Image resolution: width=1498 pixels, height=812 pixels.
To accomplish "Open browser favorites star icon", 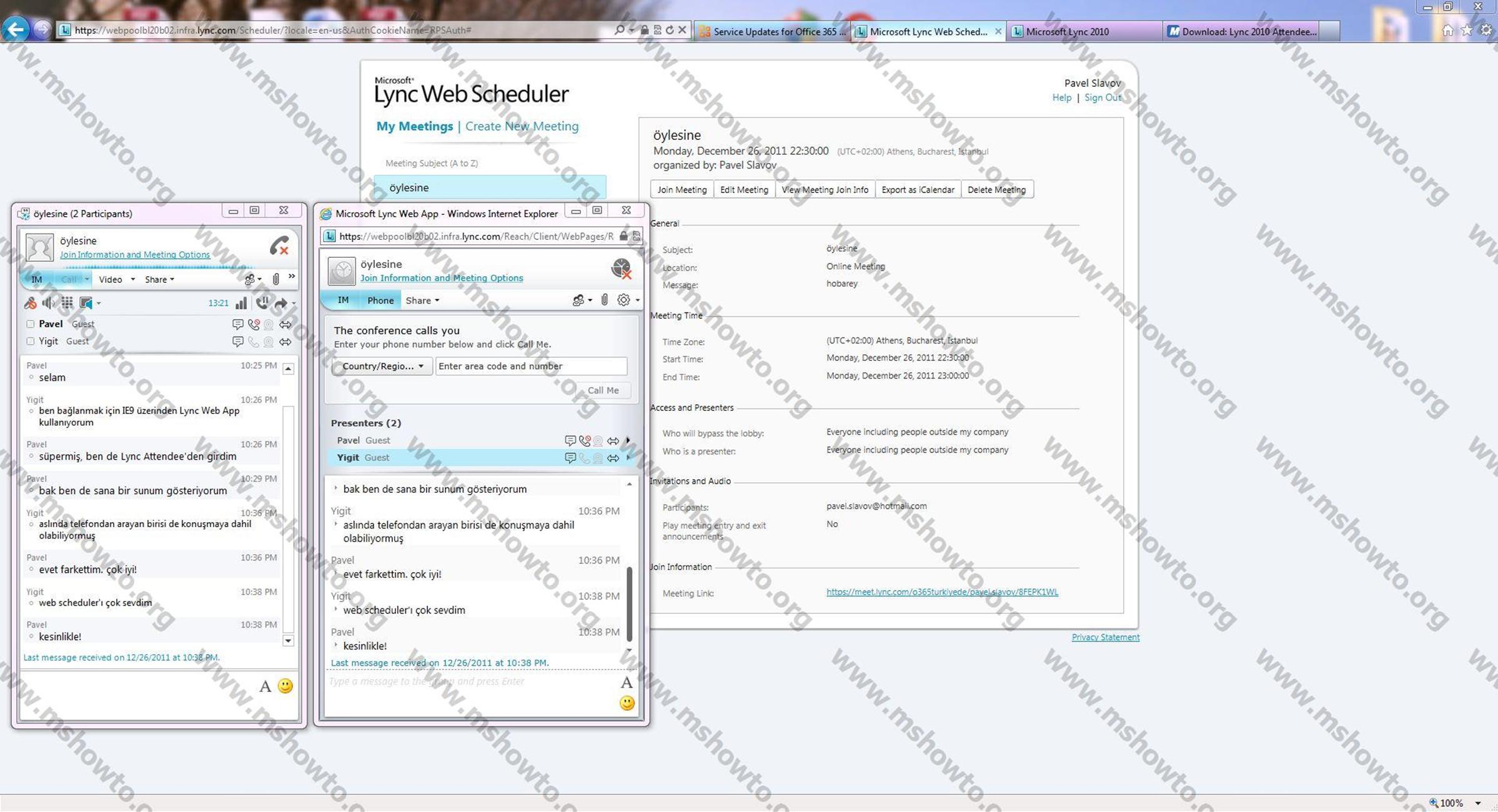I will point(1466,30).
